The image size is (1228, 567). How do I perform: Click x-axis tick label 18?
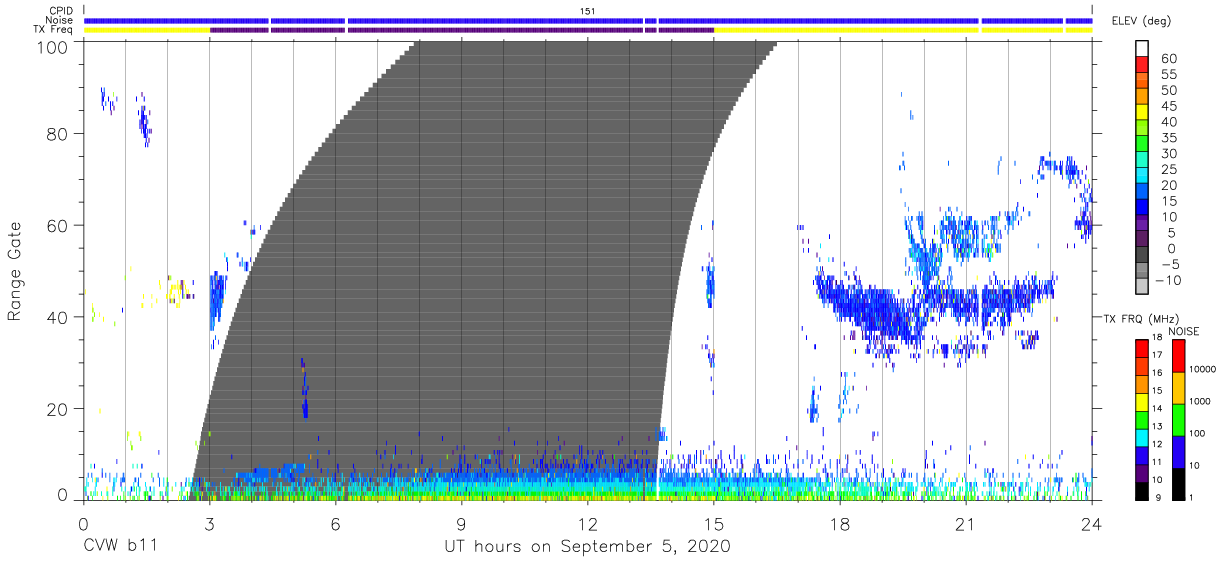840,524
